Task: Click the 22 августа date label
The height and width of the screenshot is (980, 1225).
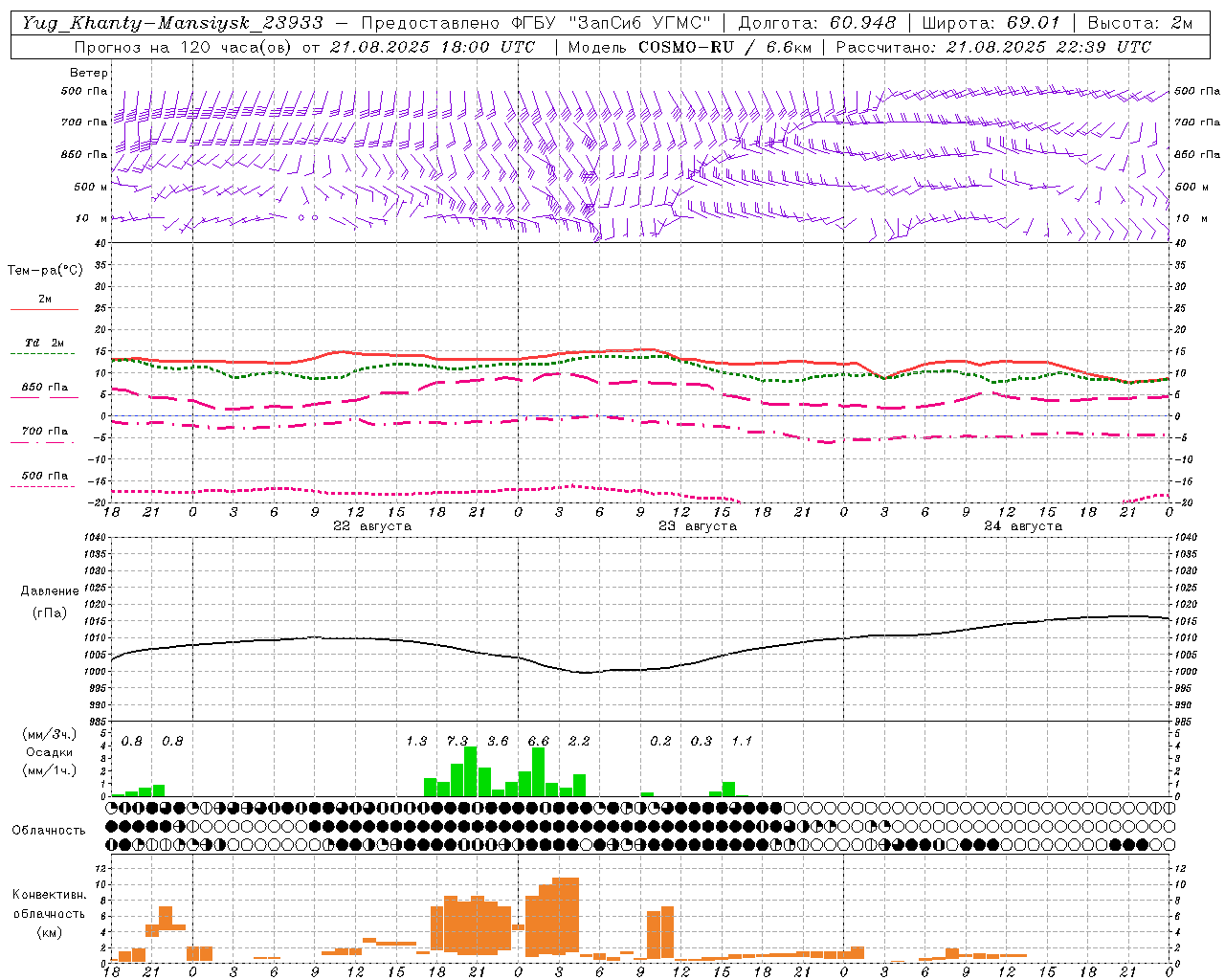Action: (371, 526)
